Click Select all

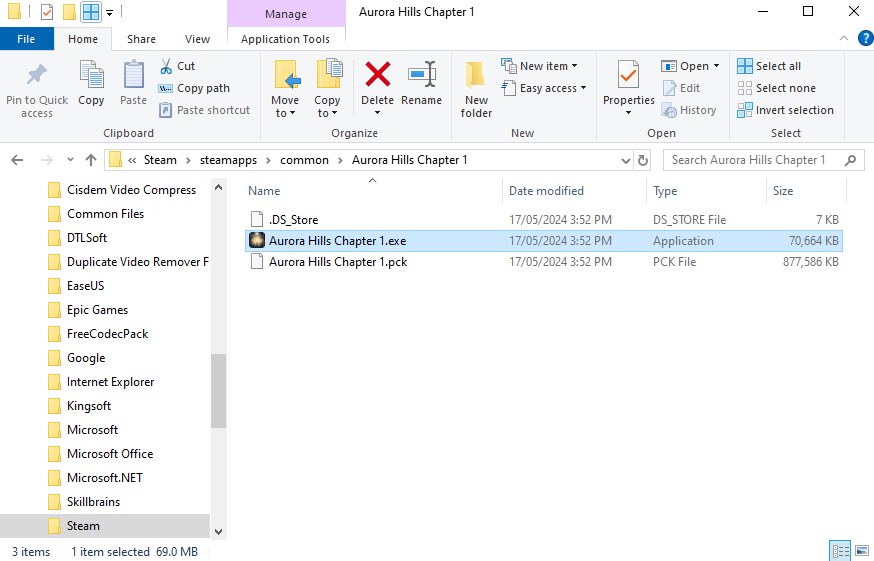(x=769, y=66)
